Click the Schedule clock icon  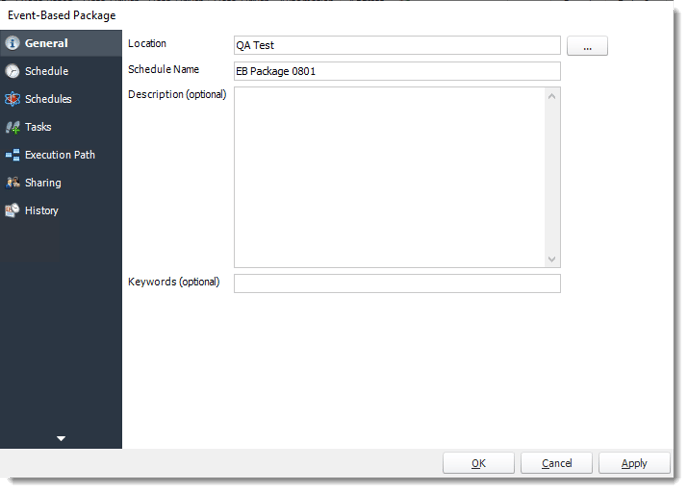point(12,71)
